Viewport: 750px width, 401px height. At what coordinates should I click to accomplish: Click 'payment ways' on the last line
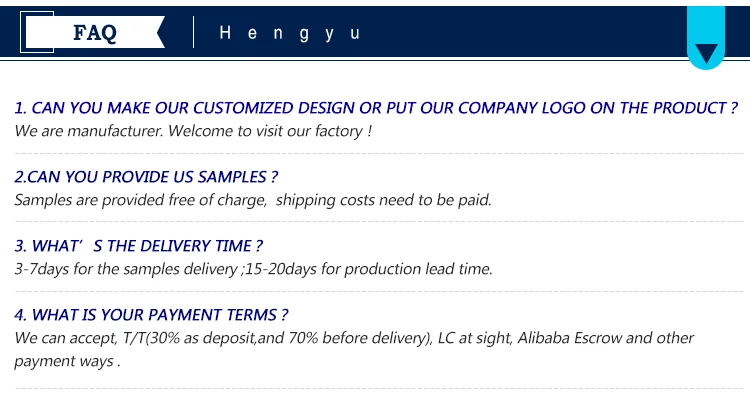(64, 361)
